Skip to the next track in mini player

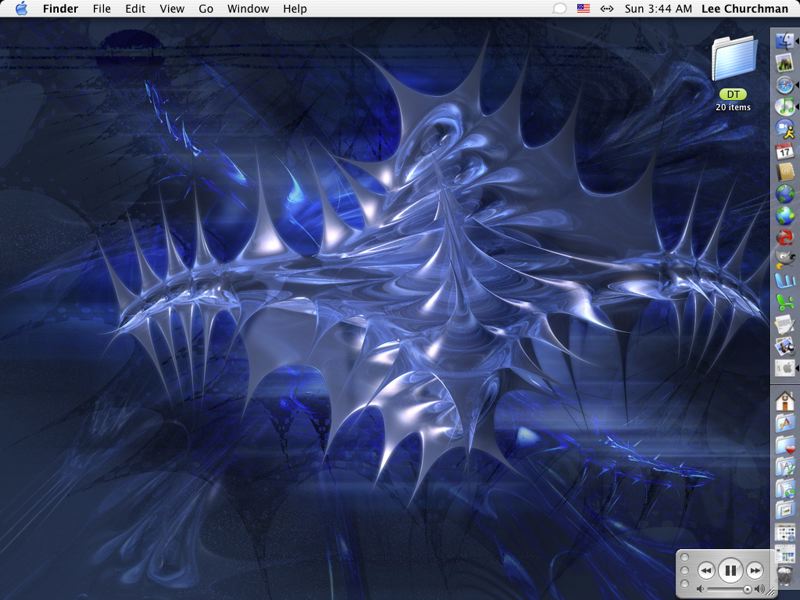[x=755, y=571]
